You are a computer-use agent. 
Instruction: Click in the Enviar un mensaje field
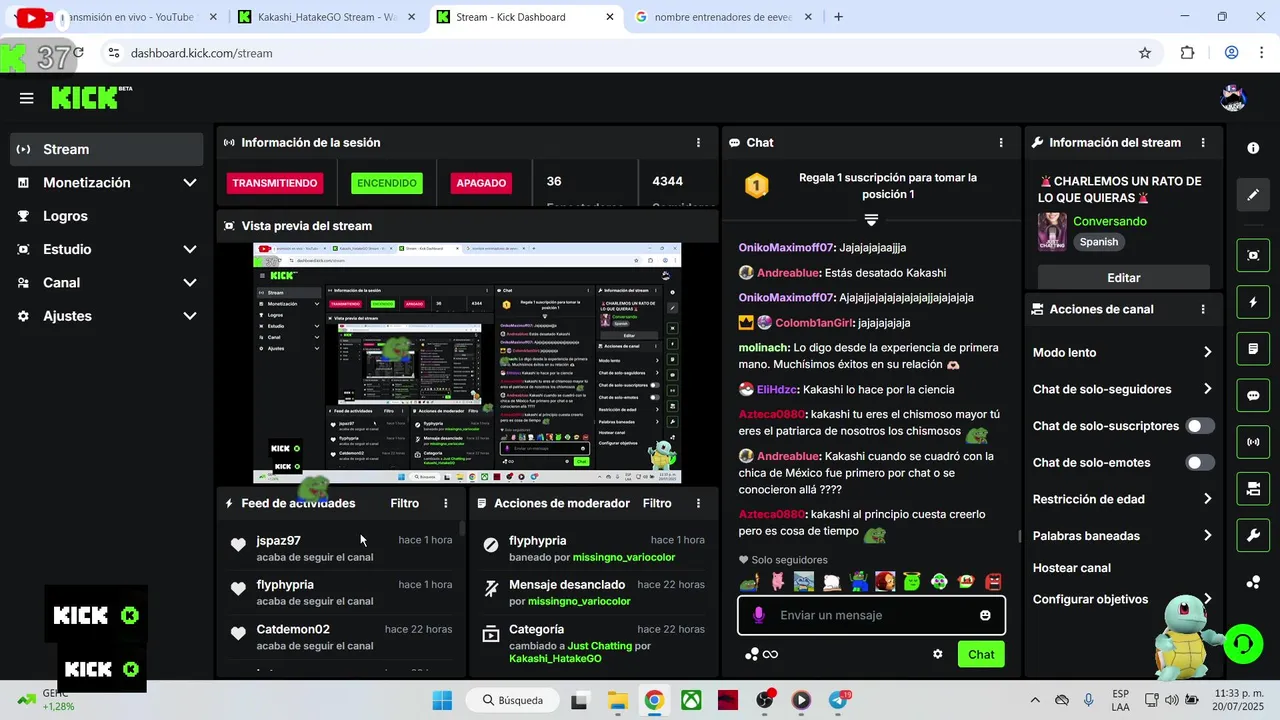(872, 615)
